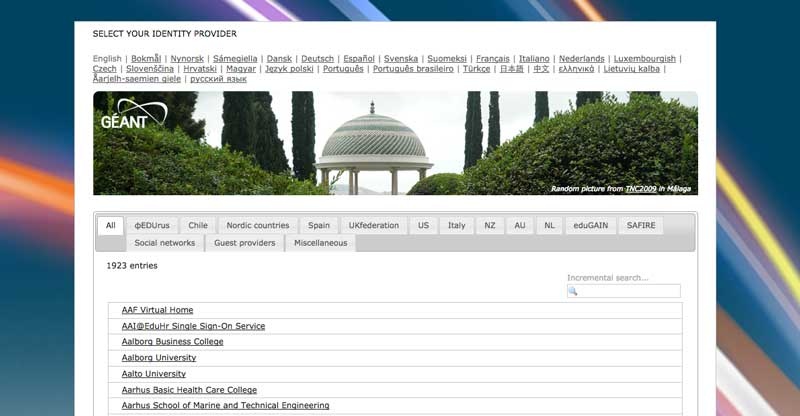The image size is (800, 416).
Task: Switch language to русский язык
Action: (218, 79)
